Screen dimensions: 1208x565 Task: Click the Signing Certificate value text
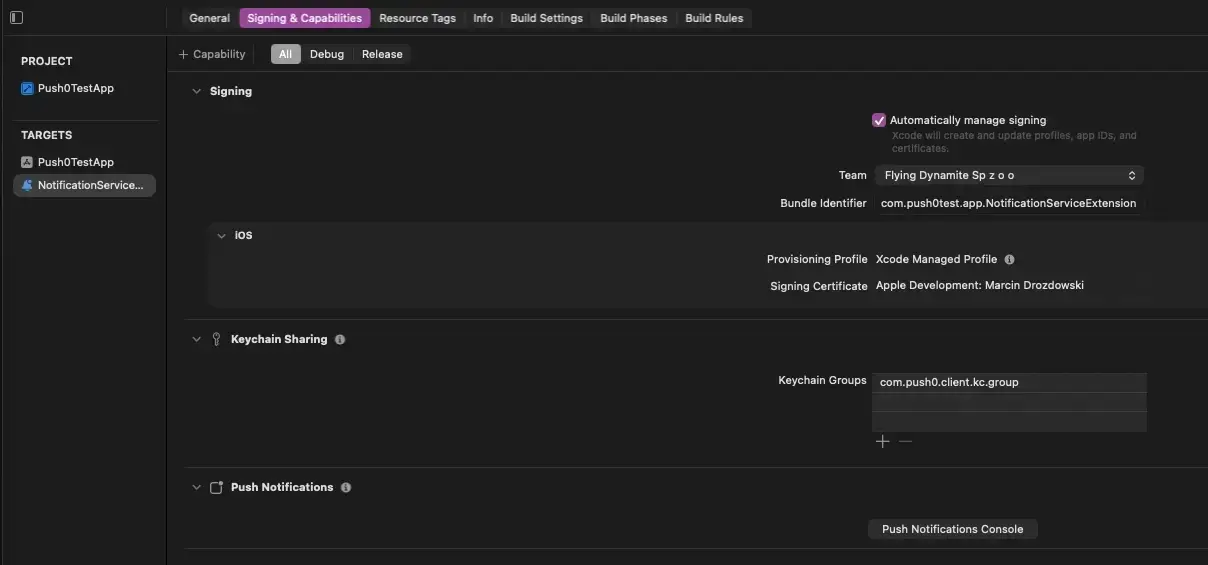[x=980, y=285]
